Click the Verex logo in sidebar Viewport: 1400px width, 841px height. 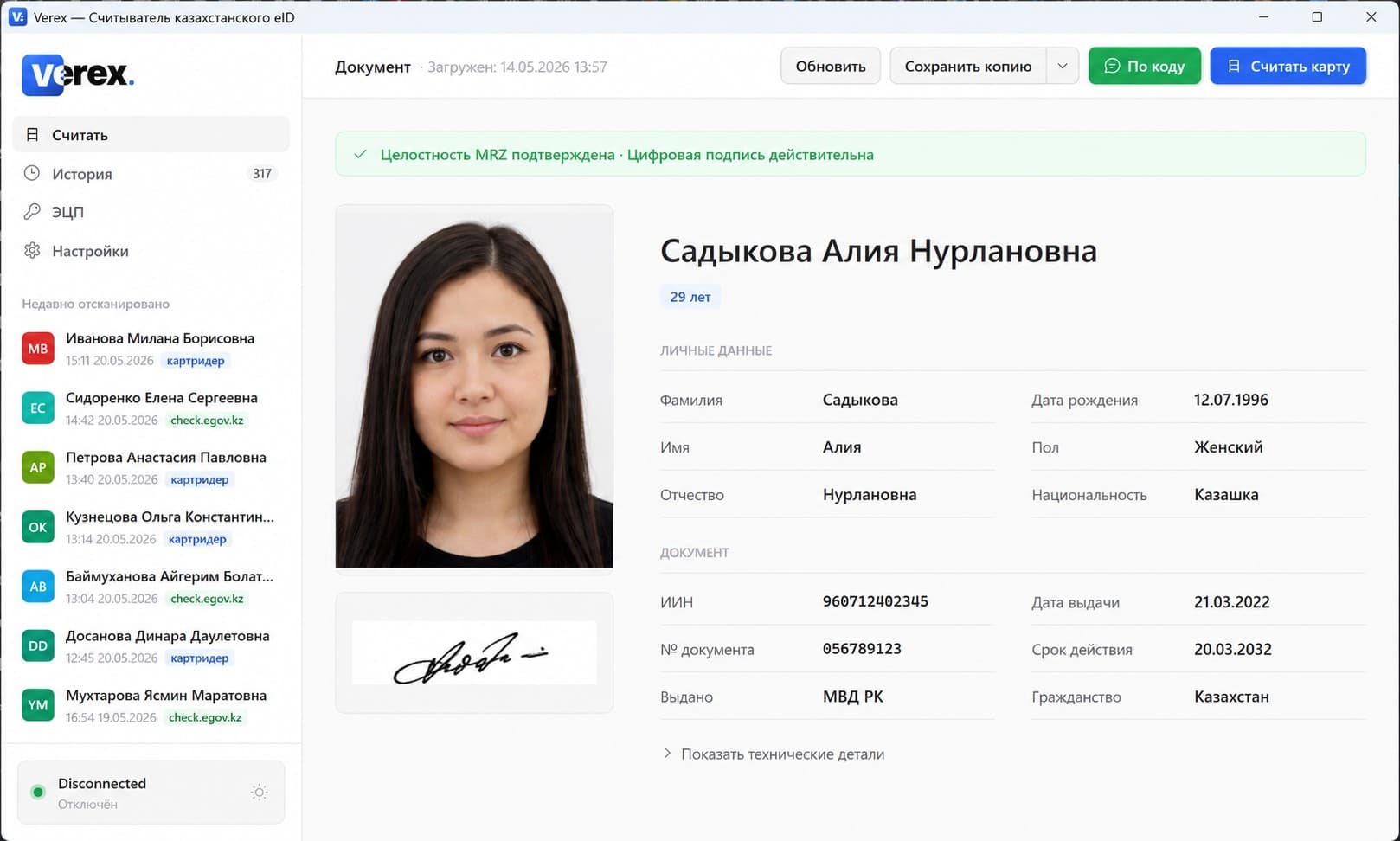coord(78,74)
